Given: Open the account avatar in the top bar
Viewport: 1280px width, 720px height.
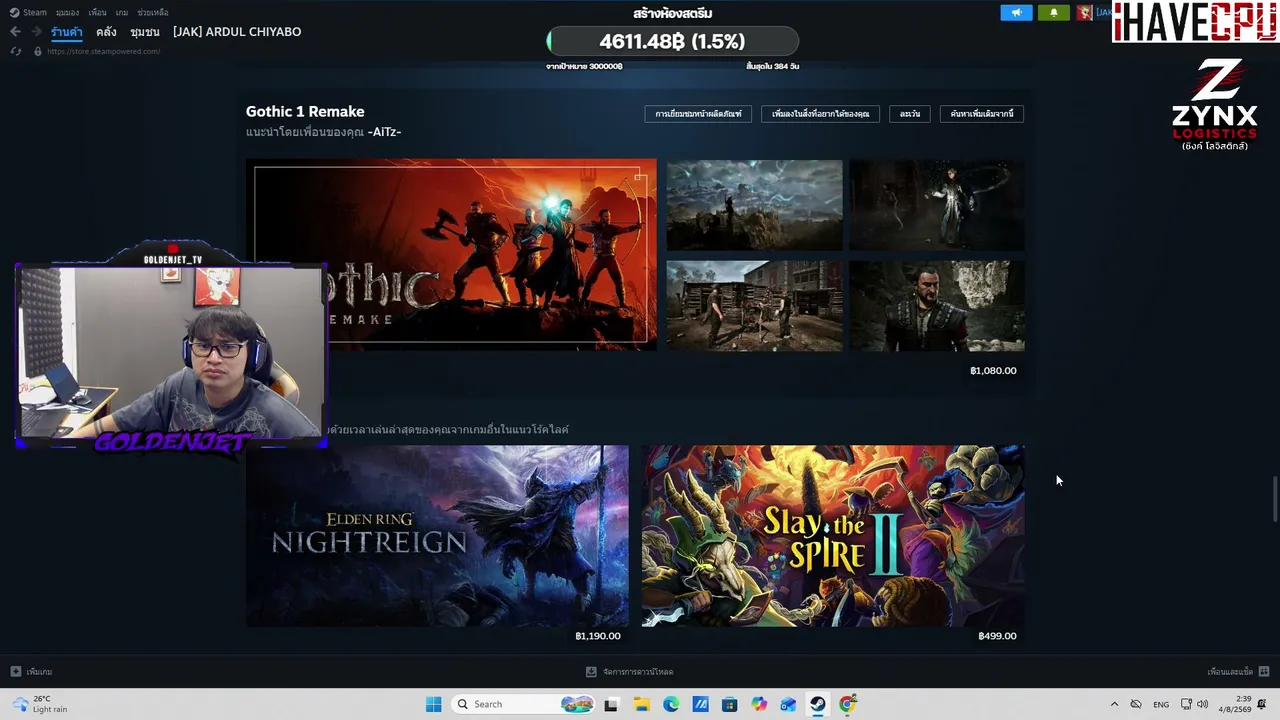Looking at the screenshot, I should click(1085, 13).
